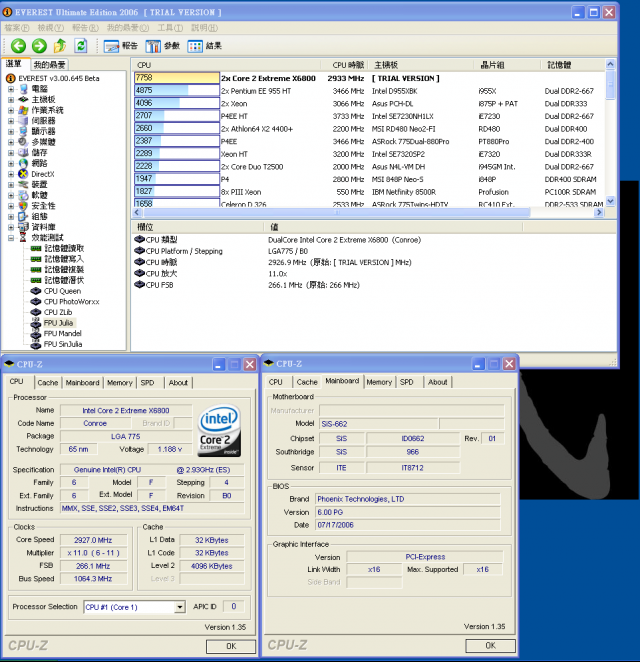Switch to Cache tab in left CPU-Z window
This screenshot has width=640, height=662.
pos(48,383)
